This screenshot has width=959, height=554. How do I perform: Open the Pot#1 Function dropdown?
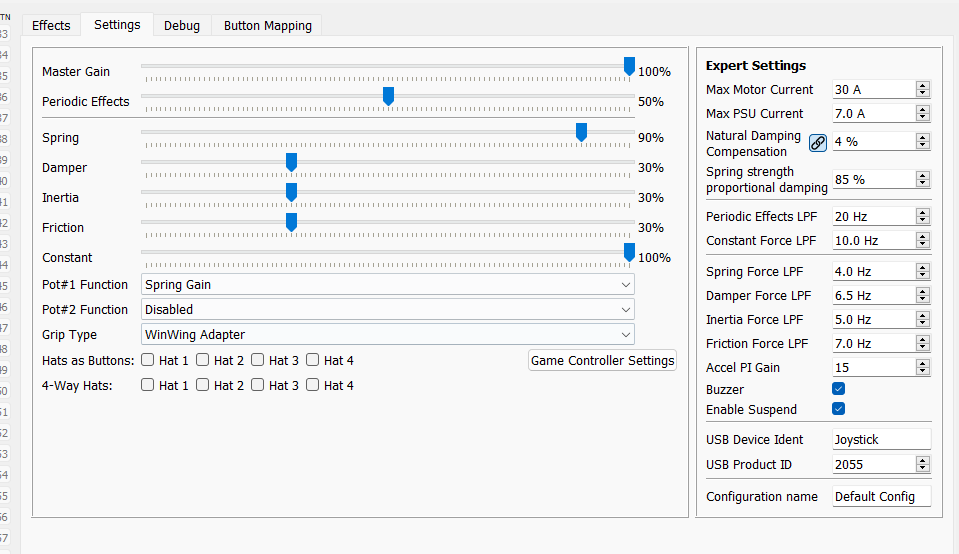(388, 285)
